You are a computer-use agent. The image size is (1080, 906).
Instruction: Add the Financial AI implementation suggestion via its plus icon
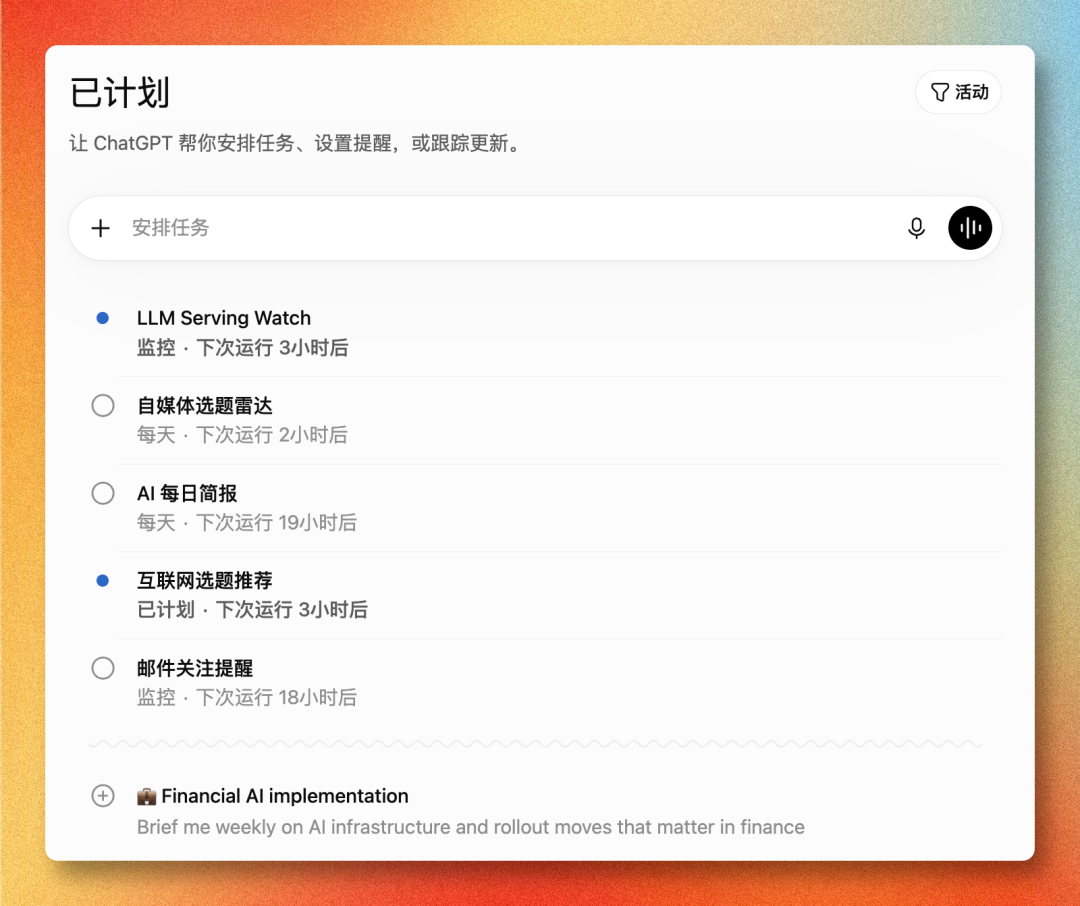103,796
